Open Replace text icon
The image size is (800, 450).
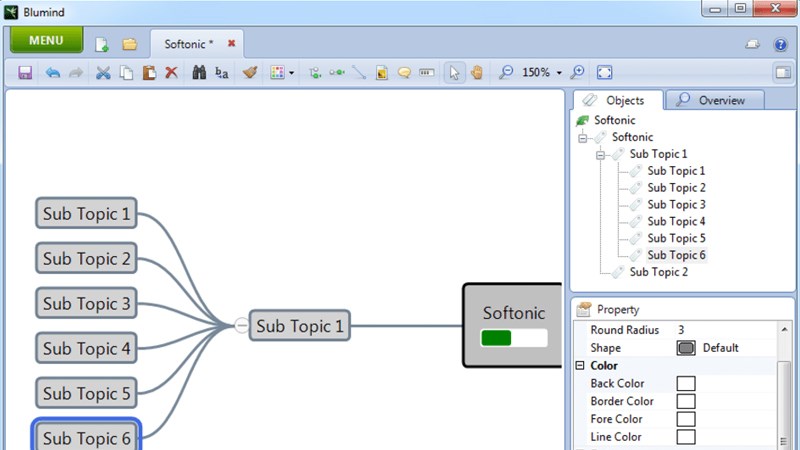point(221,72)
